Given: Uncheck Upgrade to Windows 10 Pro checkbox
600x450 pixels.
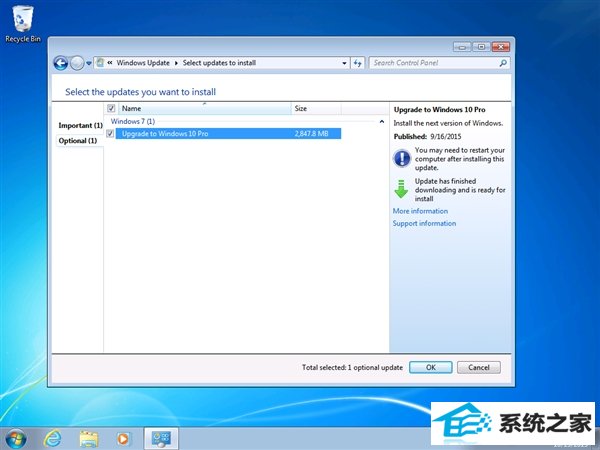Looking at the screenshot, I should [110, 134].
